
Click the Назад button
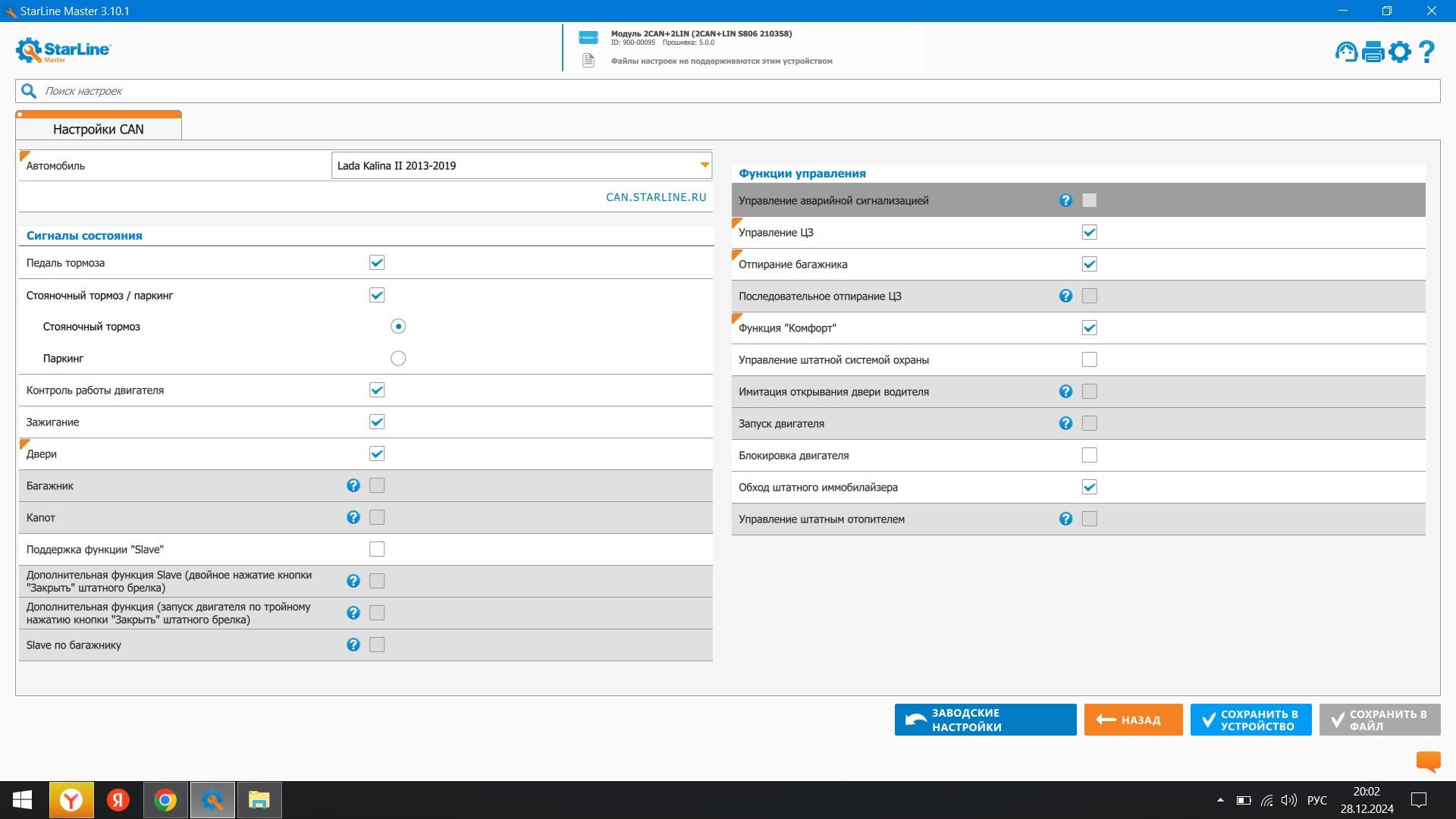pyautogui.click(x=1133, y=720)
